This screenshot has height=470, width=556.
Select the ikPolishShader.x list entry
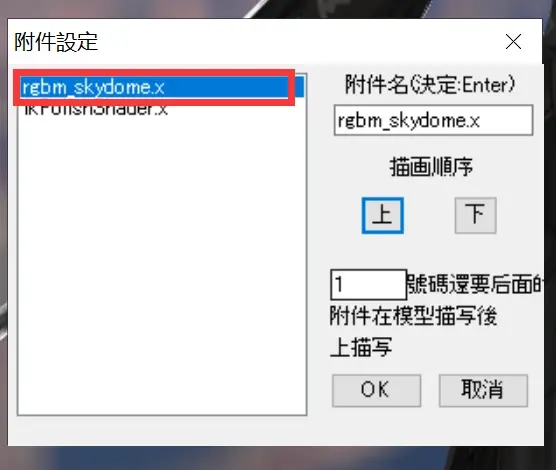click(x=96, y=110)
